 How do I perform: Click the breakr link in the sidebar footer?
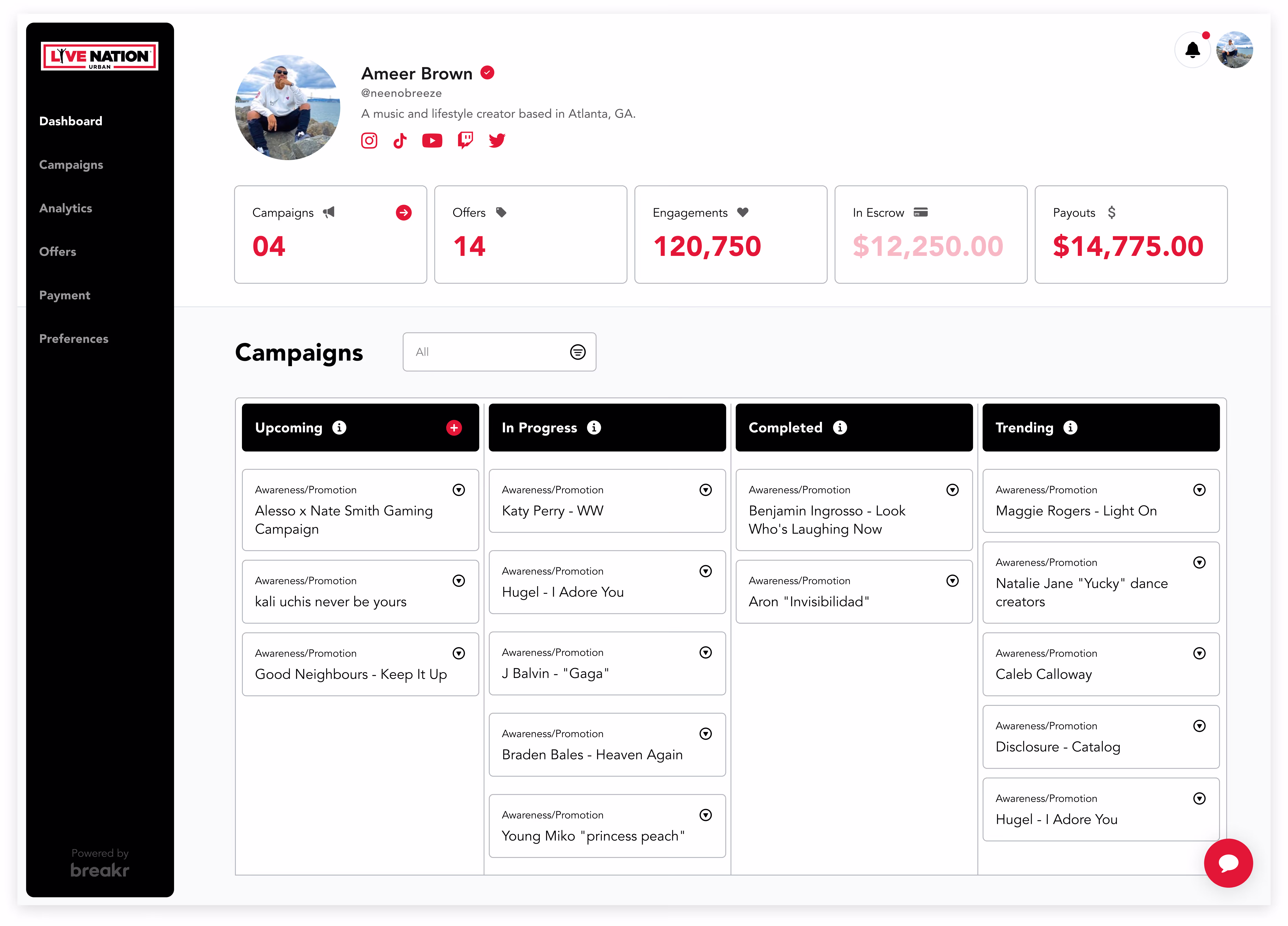[100, 870]
